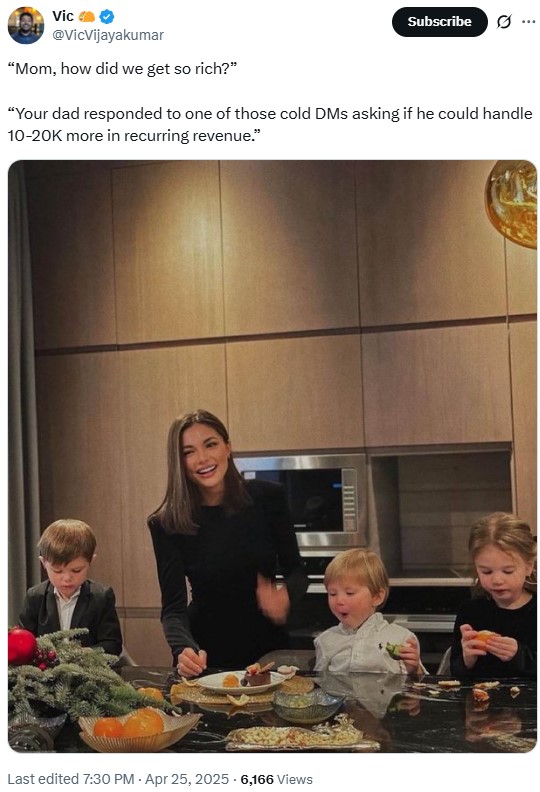Open the Grok explain-post icon
Image resolution: width=540 pixels, height=792 pixels.
[504, 22]
